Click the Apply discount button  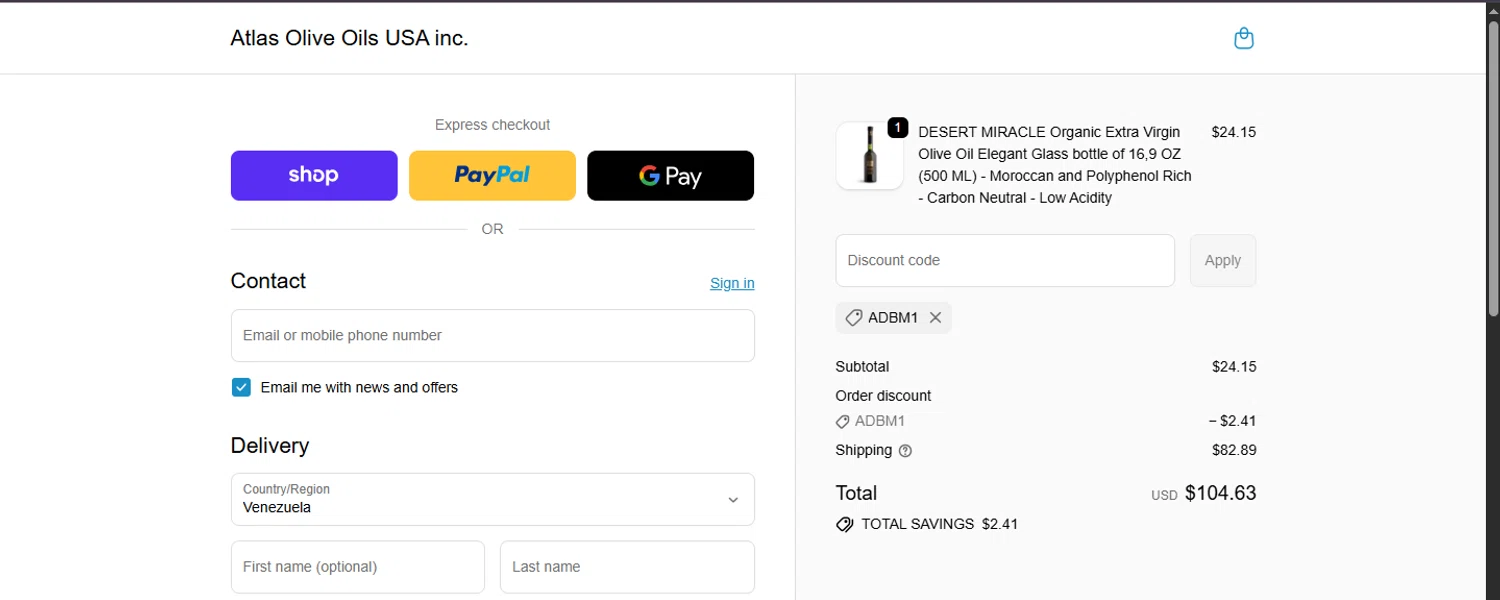1222,261
